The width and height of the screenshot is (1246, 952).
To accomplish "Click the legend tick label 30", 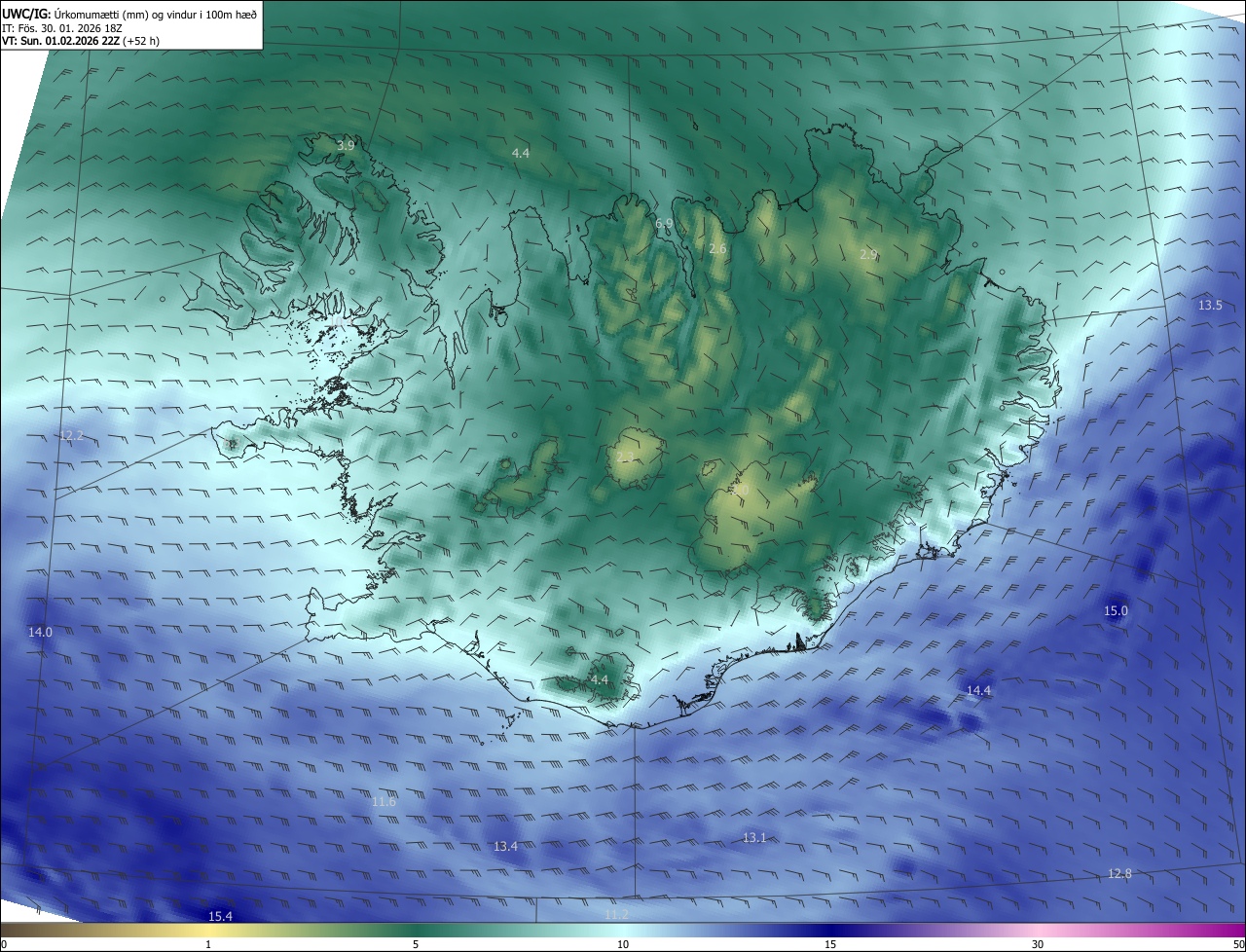I will 1038,944.
